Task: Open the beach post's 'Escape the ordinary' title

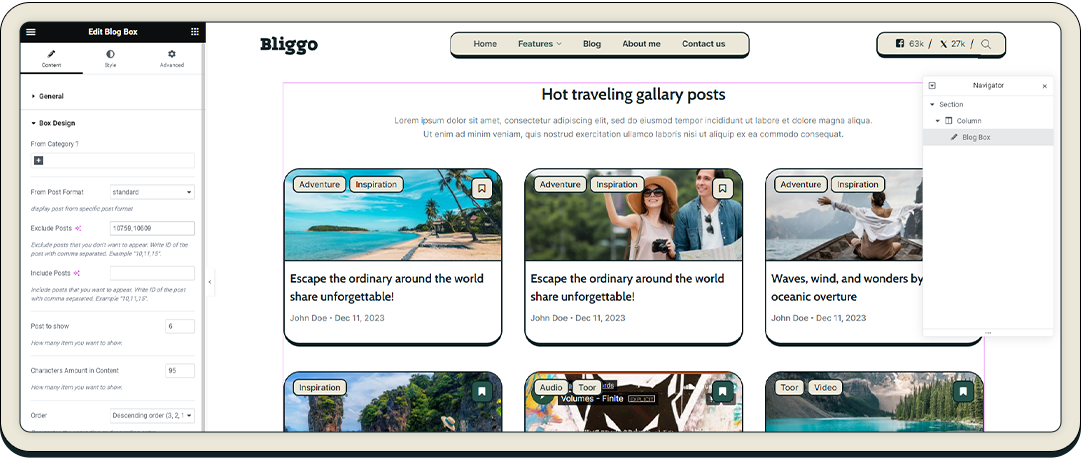Action: [x=387, y=288]
